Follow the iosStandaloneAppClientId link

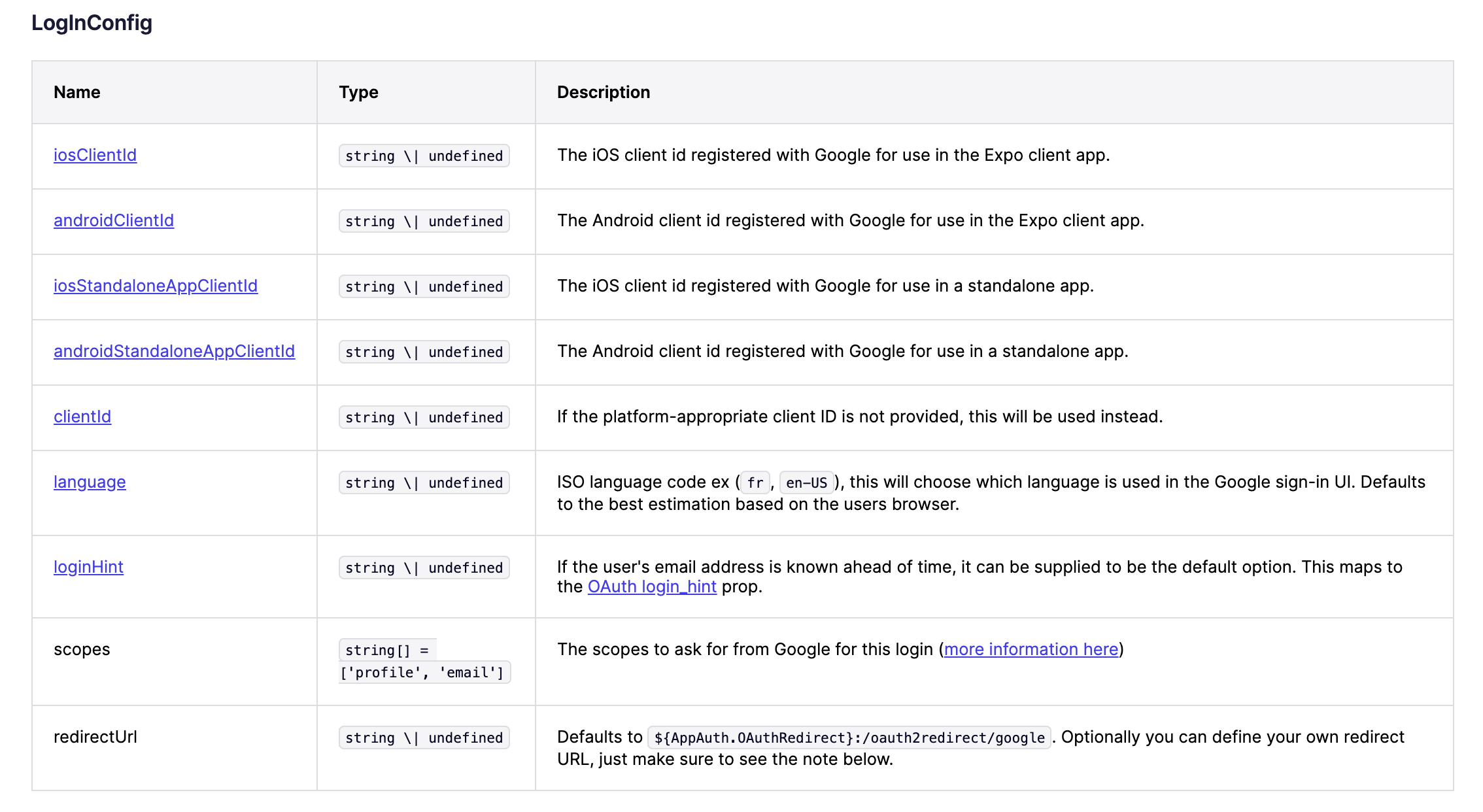(x=156, y=286)
